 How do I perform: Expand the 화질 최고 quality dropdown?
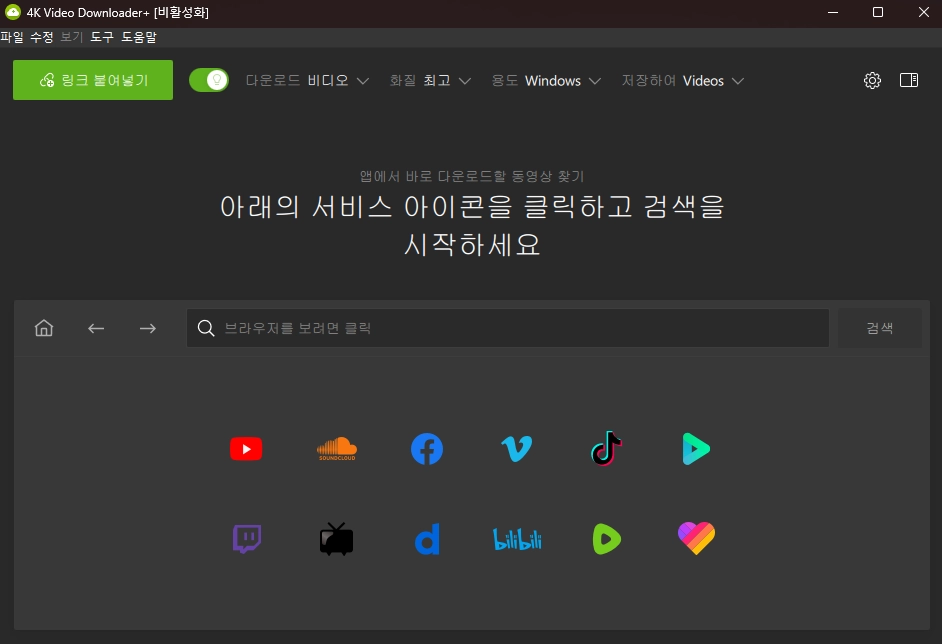(x=430, y=80)
